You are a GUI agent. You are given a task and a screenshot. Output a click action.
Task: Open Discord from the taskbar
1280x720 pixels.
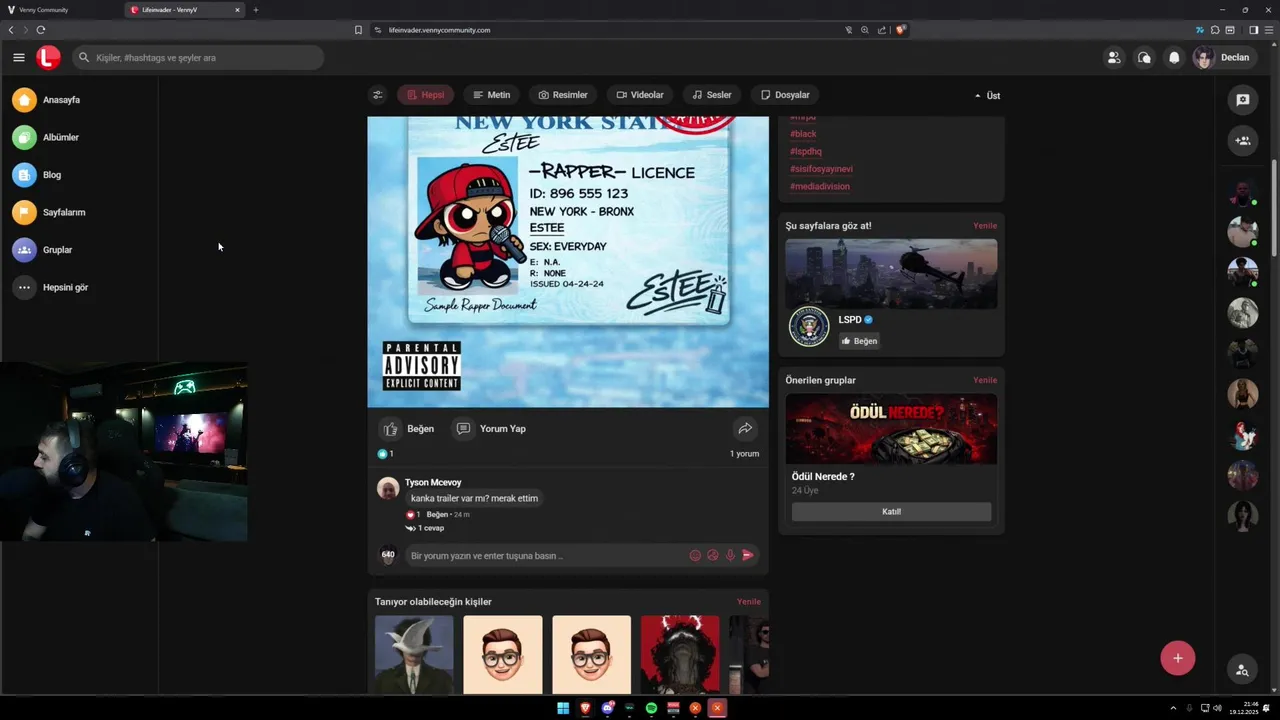[607, 708]
